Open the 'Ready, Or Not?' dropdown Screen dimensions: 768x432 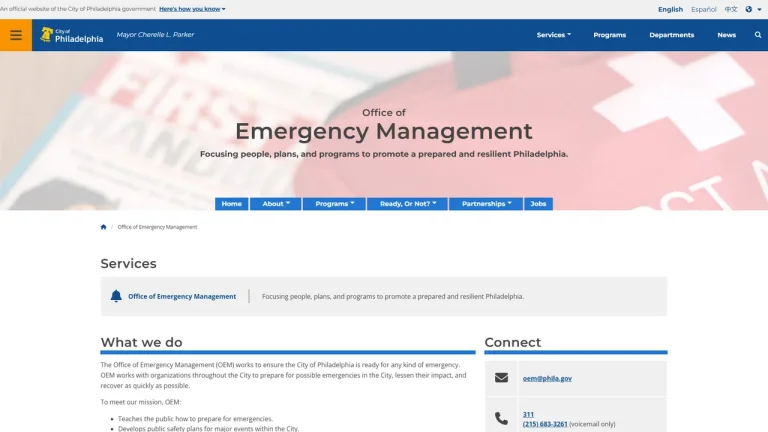pyautogui.click(x=408, y=204)
